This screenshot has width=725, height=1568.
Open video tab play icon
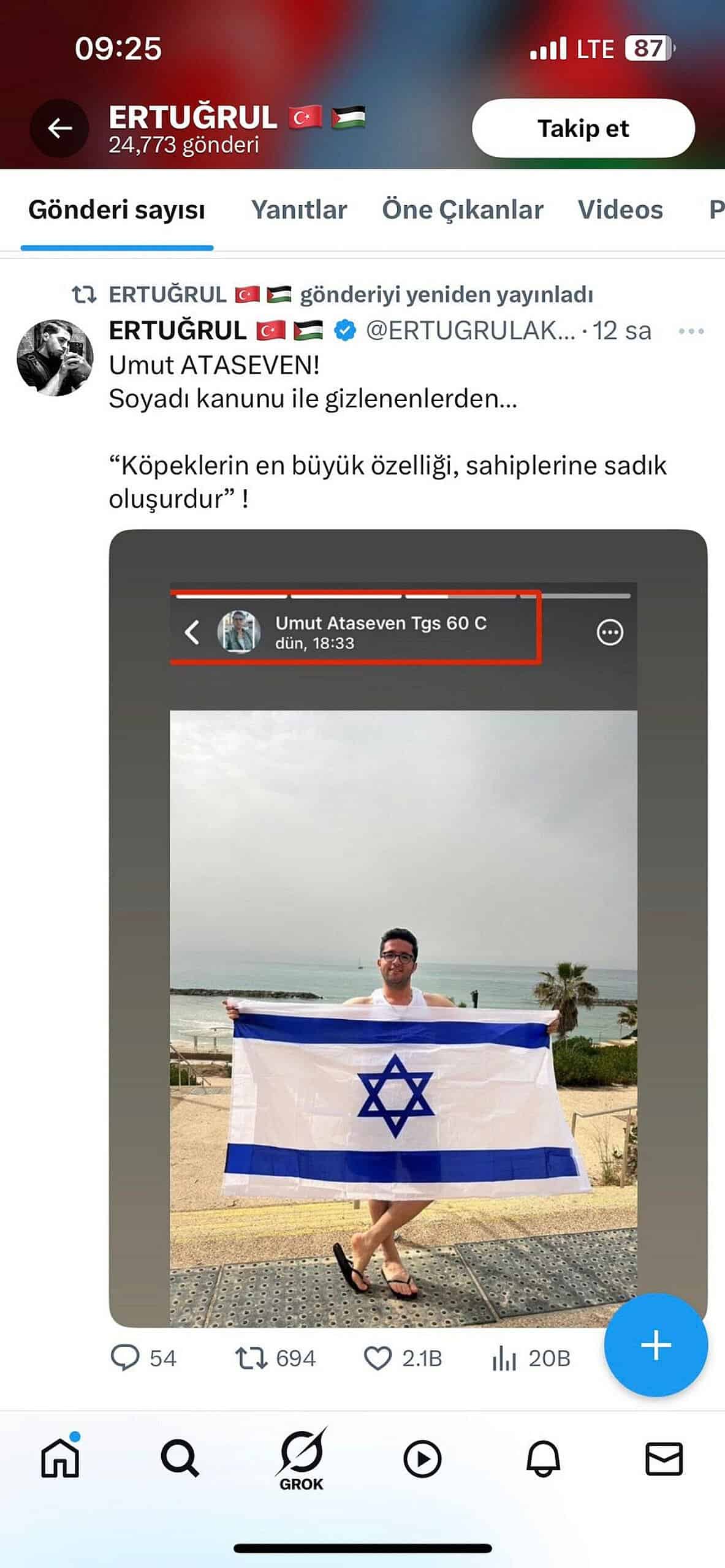pos(422,1459)
